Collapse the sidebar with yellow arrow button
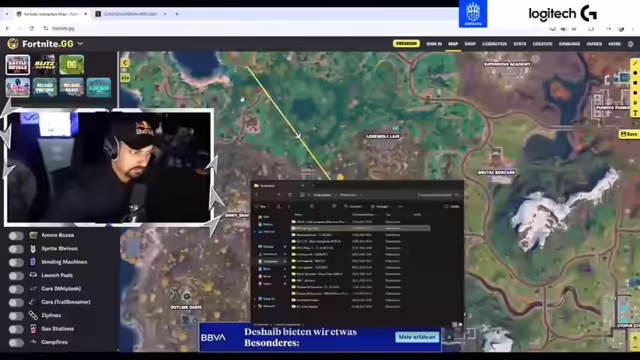This screenshot has height=360, width=640. pyautogui.click(x=125, y=63)
